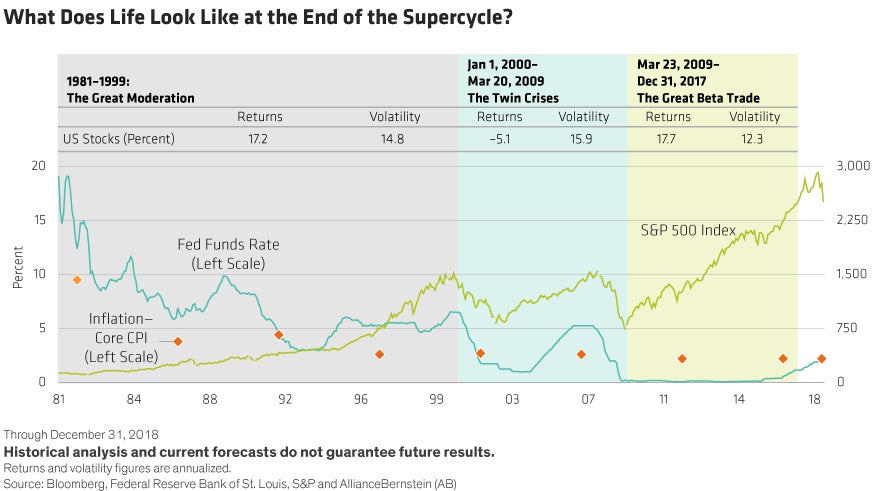880x491 pixels.
Task: Click the 17.2 returns value for US Stocks
Action: click(258, 139)
